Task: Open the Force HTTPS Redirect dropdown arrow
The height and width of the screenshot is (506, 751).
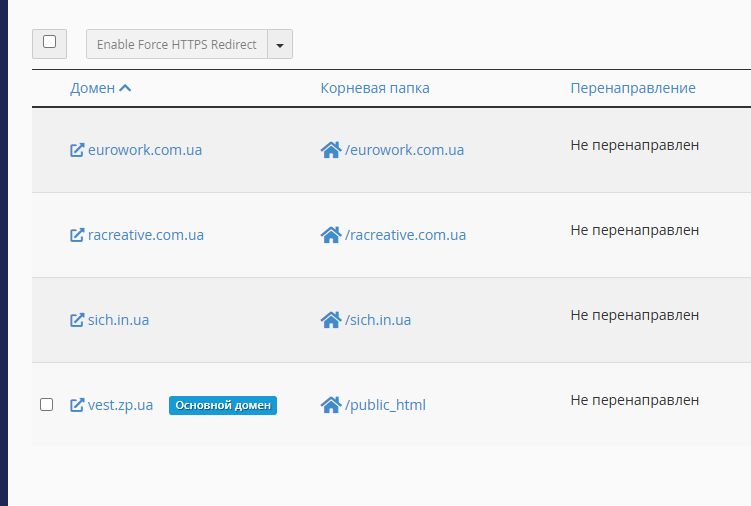Action: (x=280, y=45)
